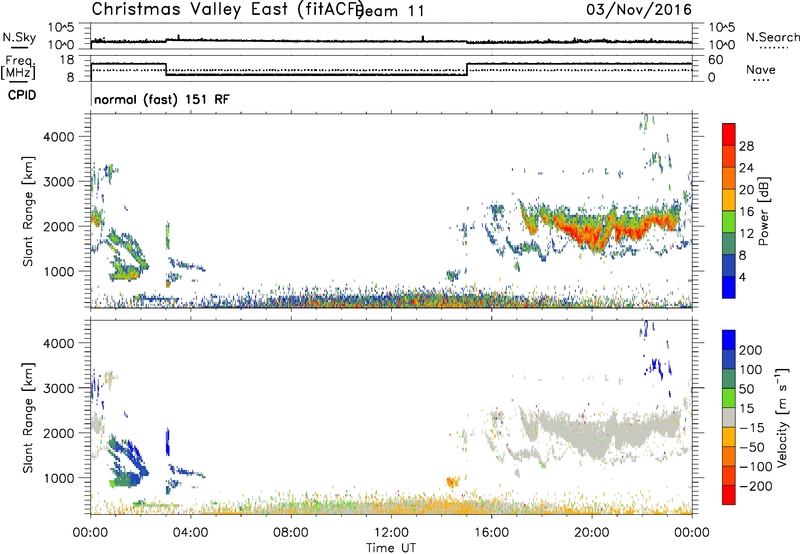Click the 'Power [dB]' colorbar label
The image size is (800, 554).
tap(763, 211)
